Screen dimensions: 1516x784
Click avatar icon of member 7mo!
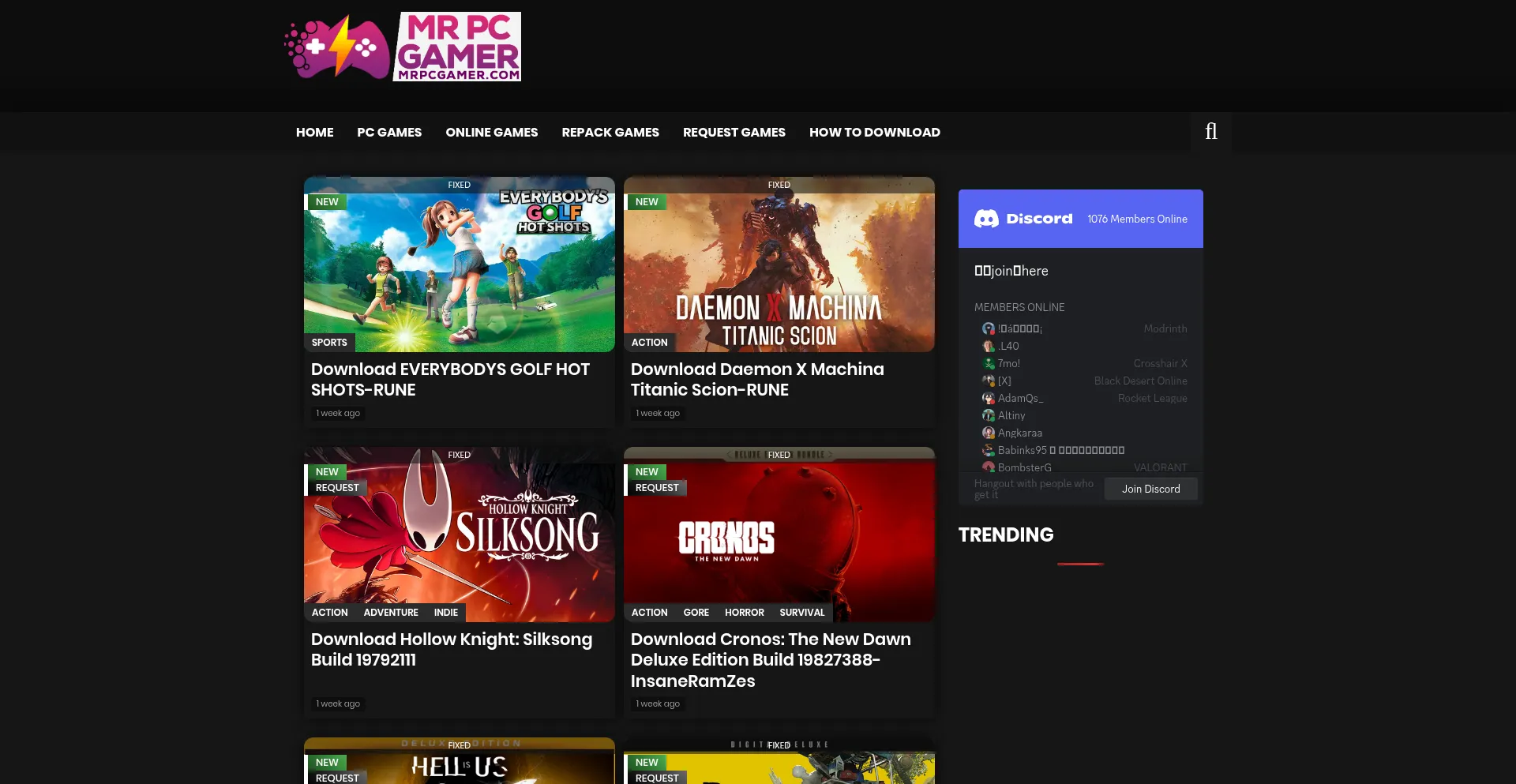pos(988,364)
